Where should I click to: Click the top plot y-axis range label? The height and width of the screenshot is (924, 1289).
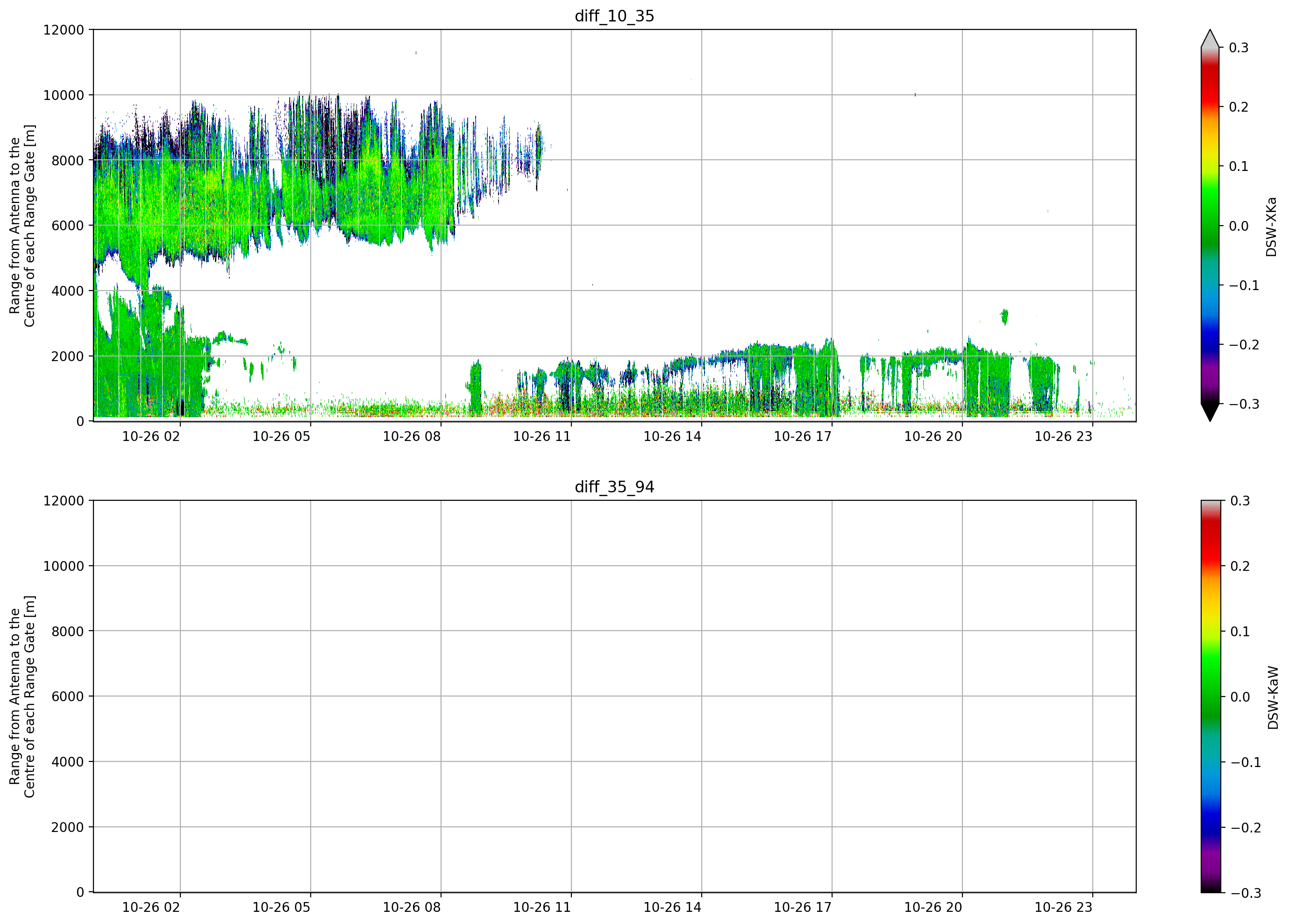(x=22, y=226)
